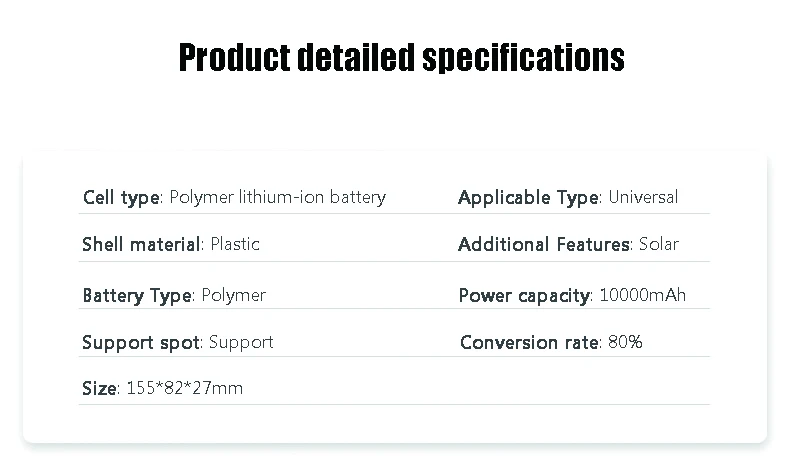This screenshot has height=469, width=790.
Task: Click the "Universal" value text
Action: (x=643, y=198)
